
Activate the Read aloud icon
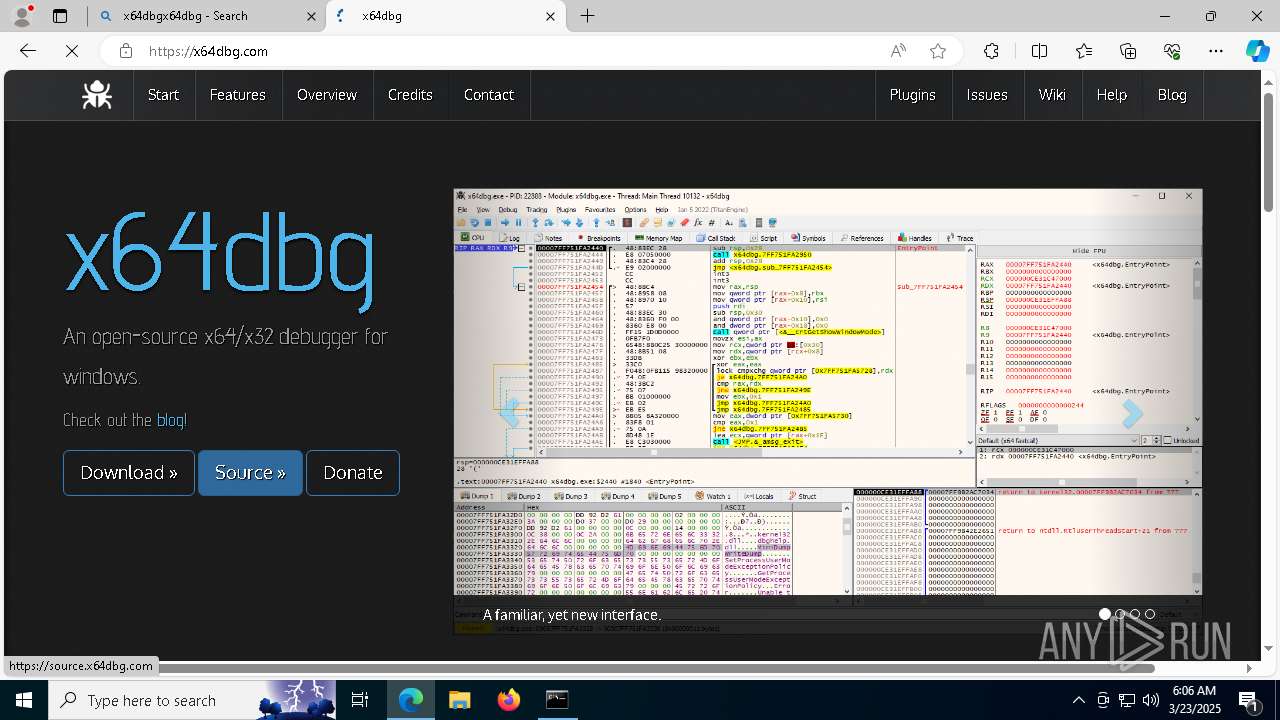coord(898,51)
